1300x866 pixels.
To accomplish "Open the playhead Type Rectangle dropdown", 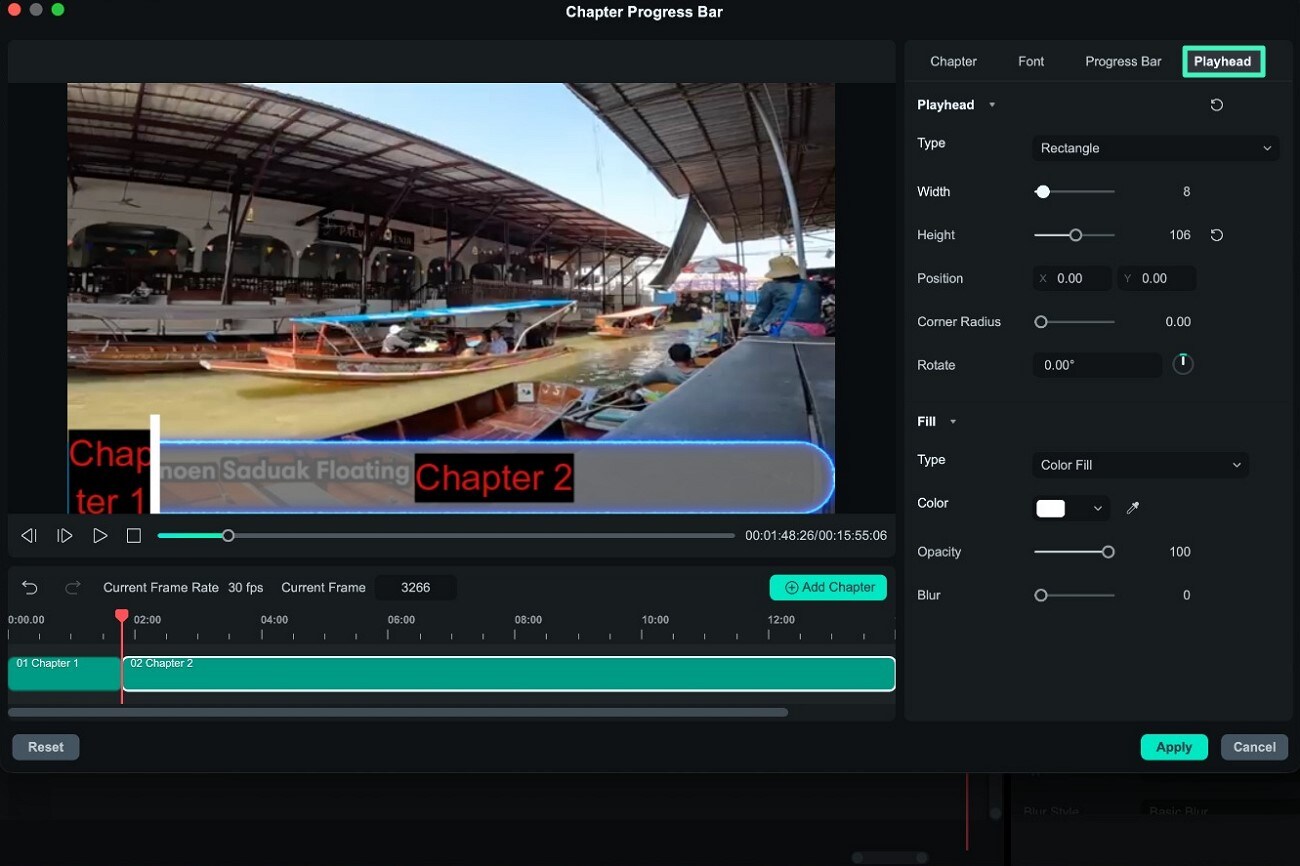I will point(1155,148).
